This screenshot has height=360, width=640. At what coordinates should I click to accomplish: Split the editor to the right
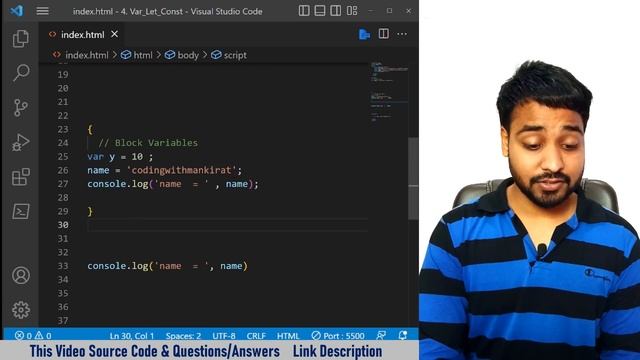(384, 34)
